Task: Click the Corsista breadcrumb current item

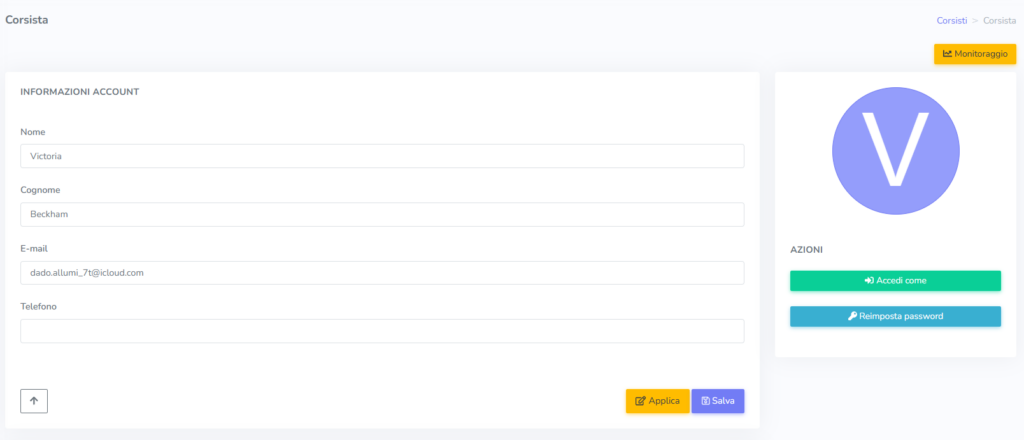Action: point(999,20)
